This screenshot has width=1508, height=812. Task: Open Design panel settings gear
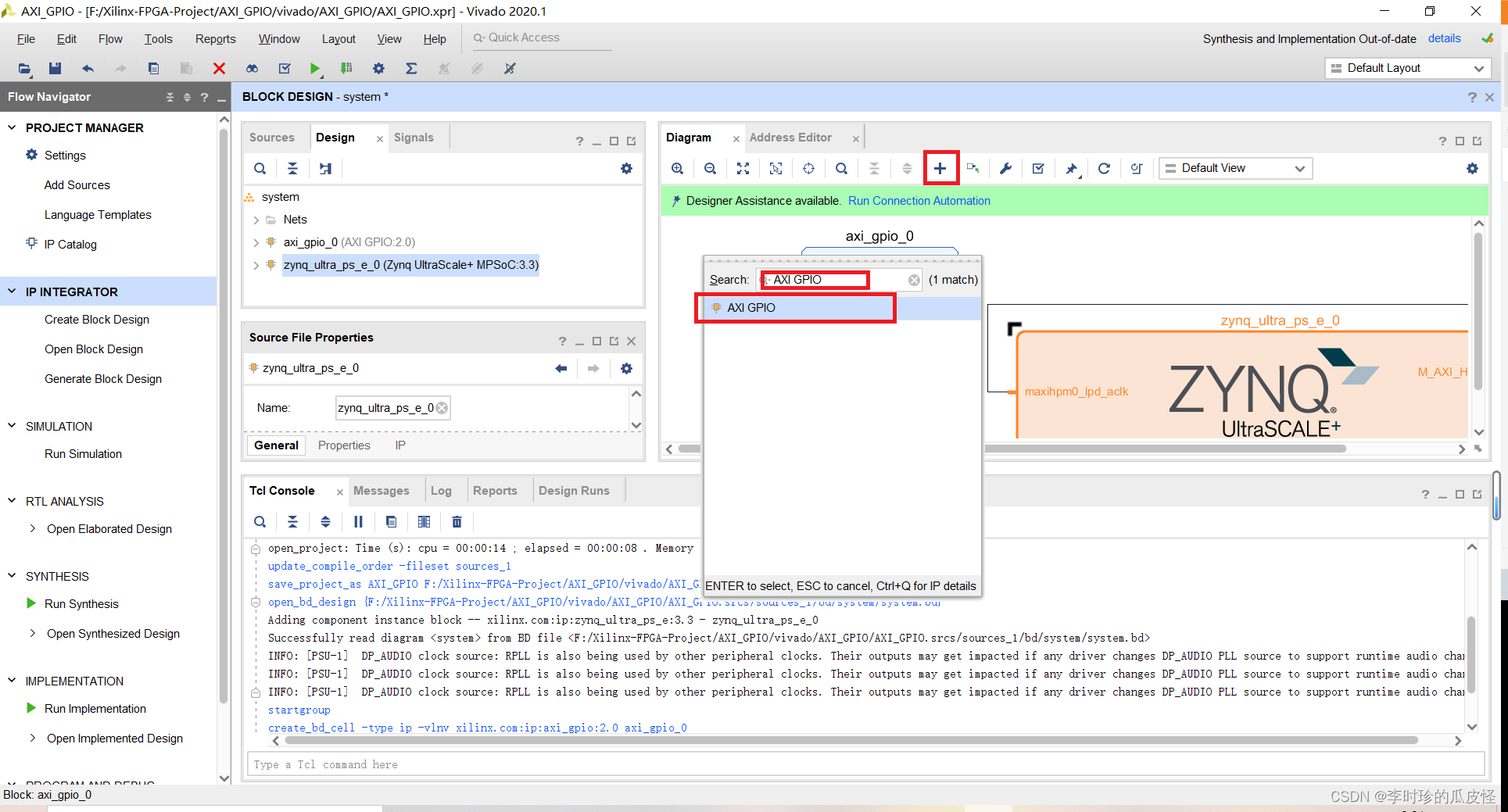pos(626,168)
